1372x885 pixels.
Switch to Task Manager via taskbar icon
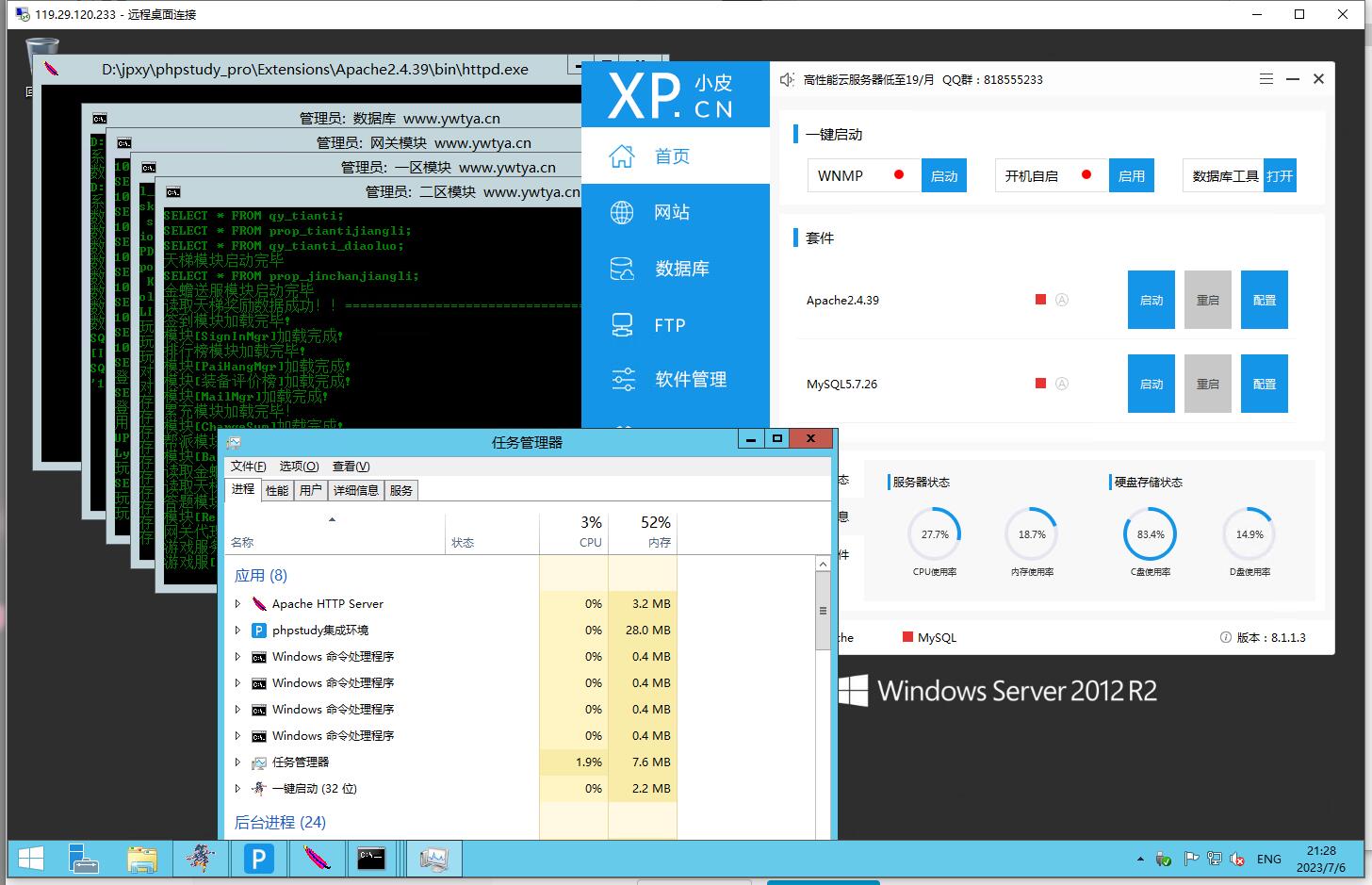tap(433, 859)
